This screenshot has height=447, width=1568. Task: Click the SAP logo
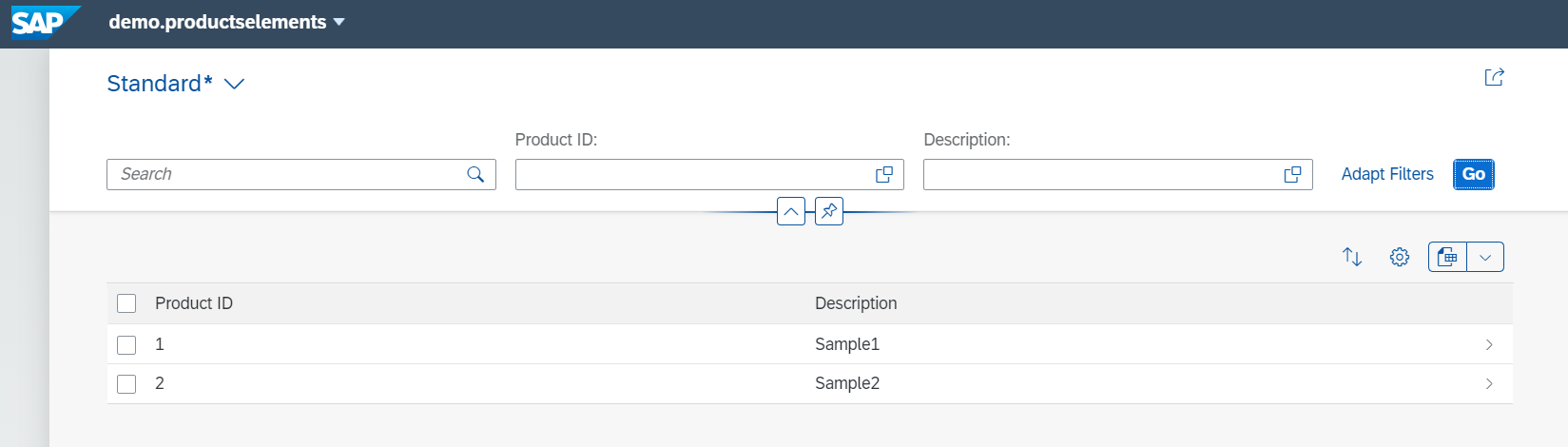coord(40,22)
